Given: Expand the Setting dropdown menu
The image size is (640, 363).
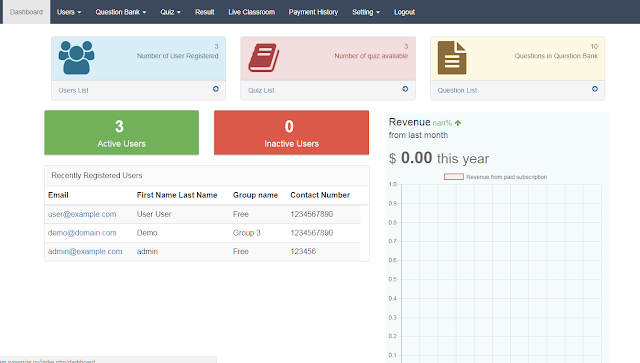Looking at the screenshot, I should 366,12.
